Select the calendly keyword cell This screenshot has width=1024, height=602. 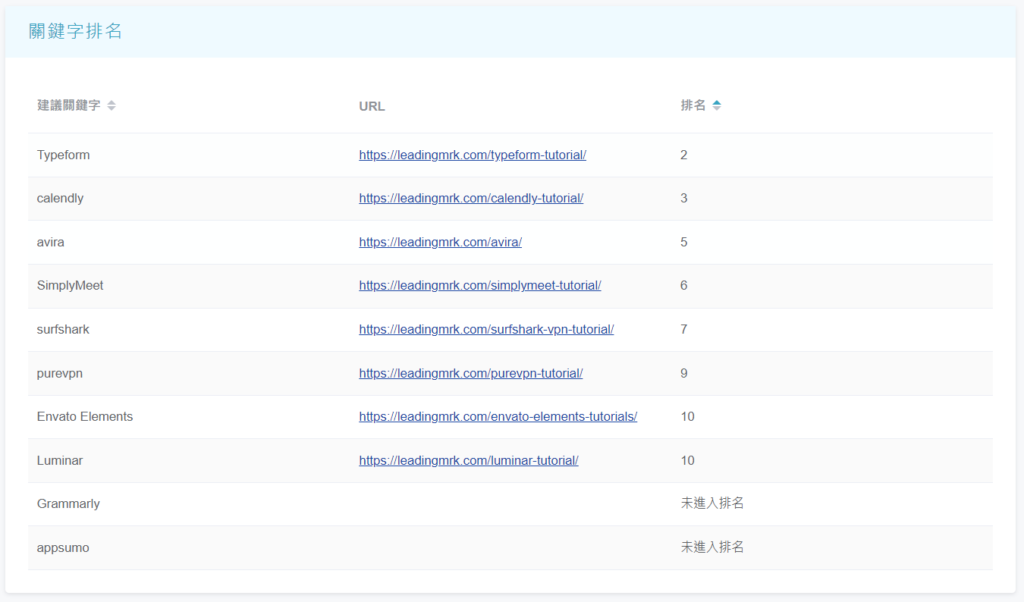pyautogui.click(x=60, y=198)
